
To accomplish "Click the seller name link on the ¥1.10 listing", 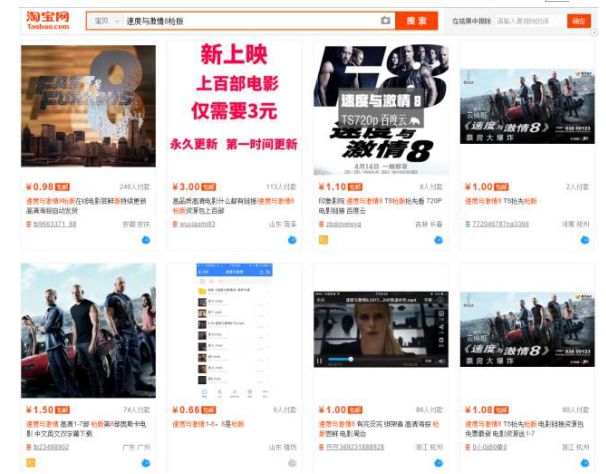I will [344, 224].
